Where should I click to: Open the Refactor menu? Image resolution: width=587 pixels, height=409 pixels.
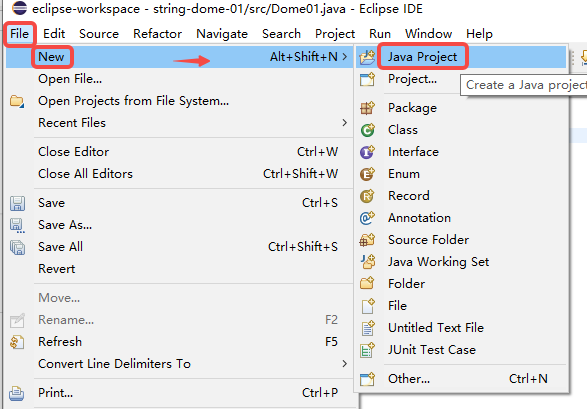(x=158, y=34)
